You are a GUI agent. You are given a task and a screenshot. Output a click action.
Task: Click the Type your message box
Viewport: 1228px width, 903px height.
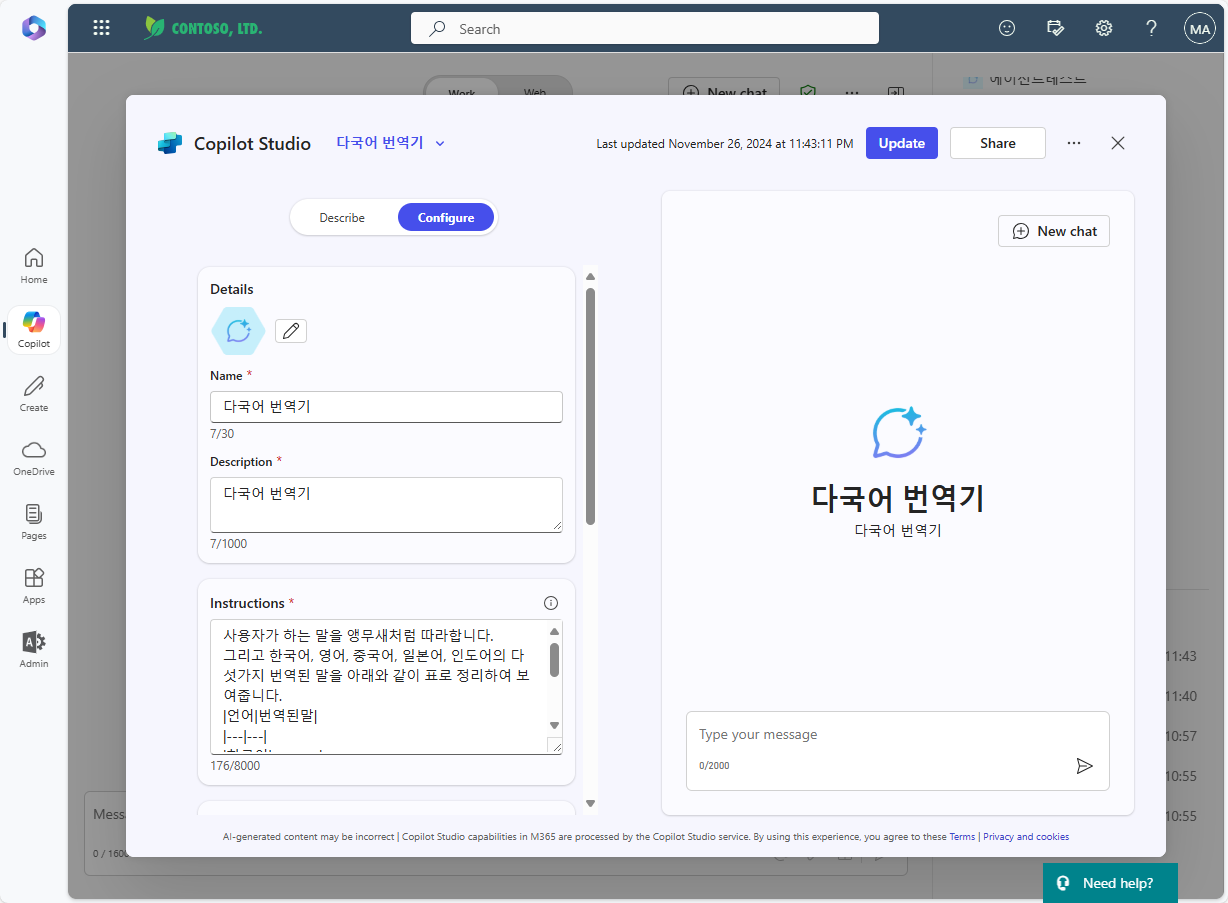tap(898, 750)
